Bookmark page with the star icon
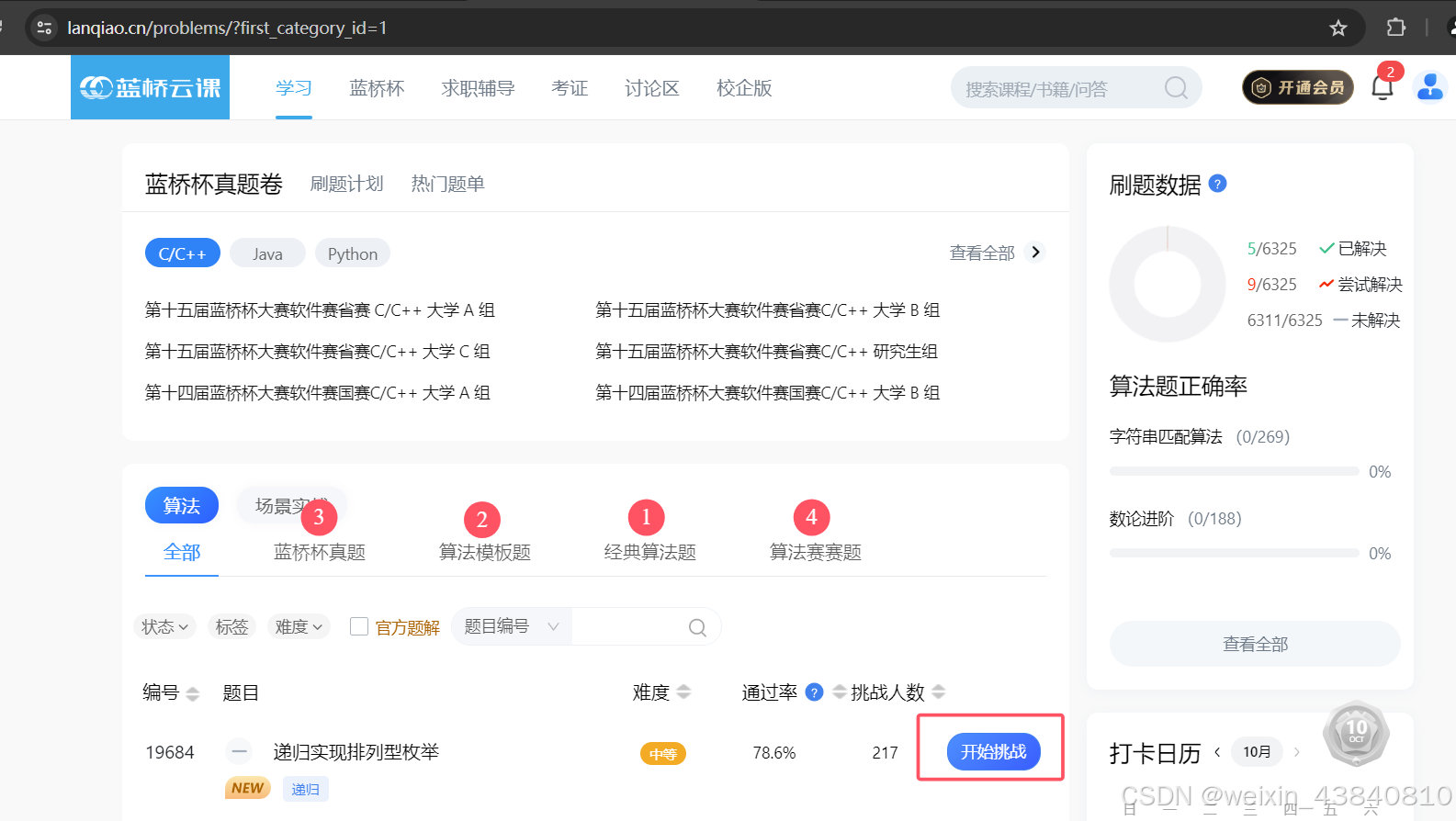Screen dimensions: 1456x821 tap(1338, 28)
